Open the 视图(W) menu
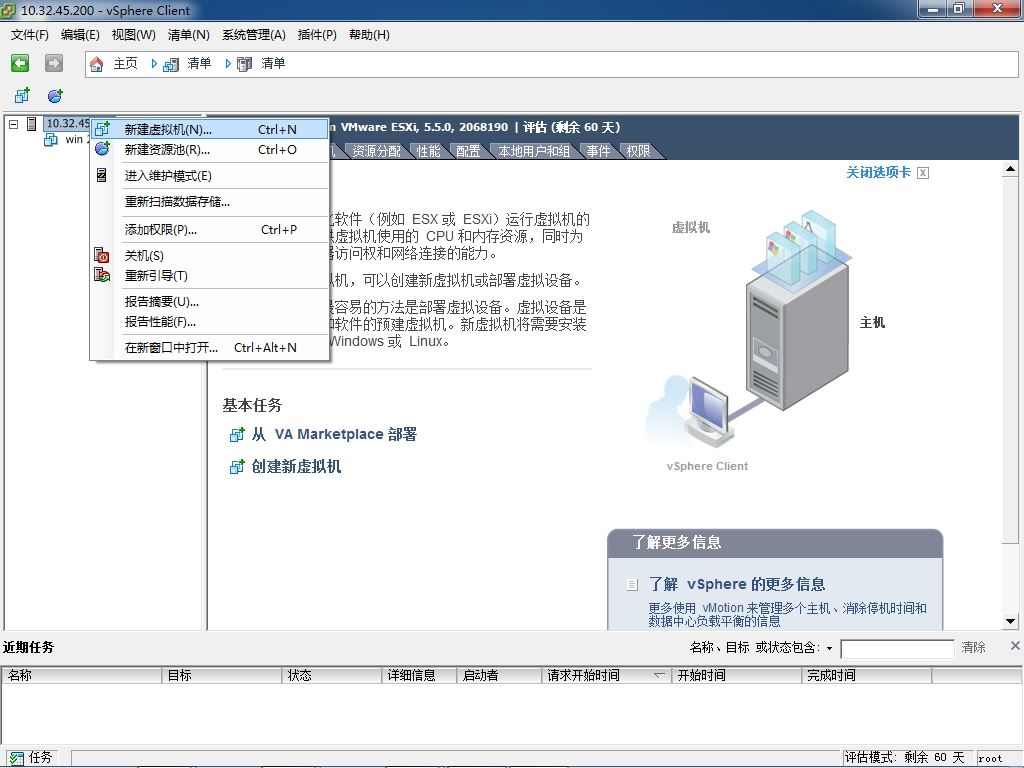Screen dimensions: 1024x768 click(133, 35)
